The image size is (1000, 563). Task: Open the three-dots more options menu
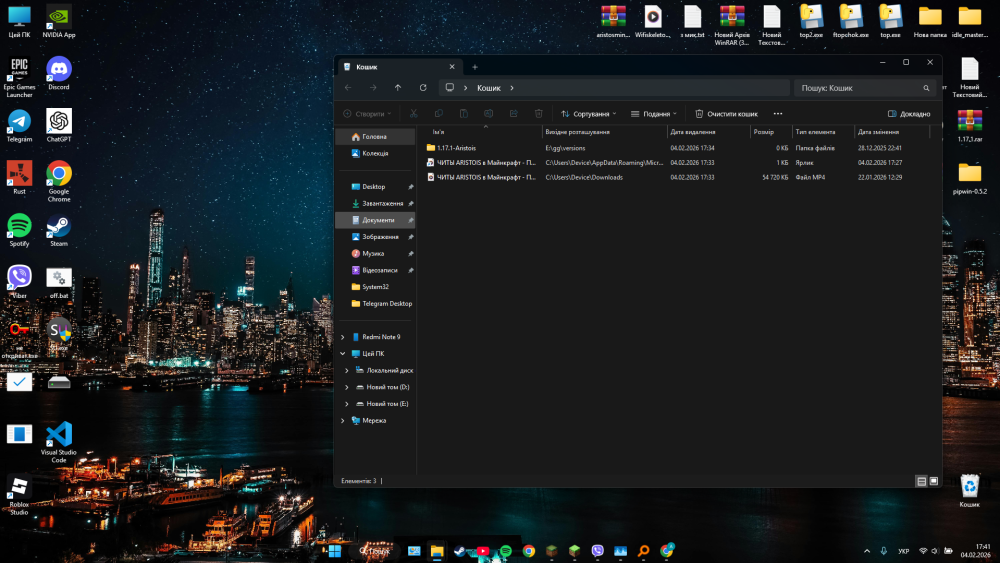click(x=778, y=113)
